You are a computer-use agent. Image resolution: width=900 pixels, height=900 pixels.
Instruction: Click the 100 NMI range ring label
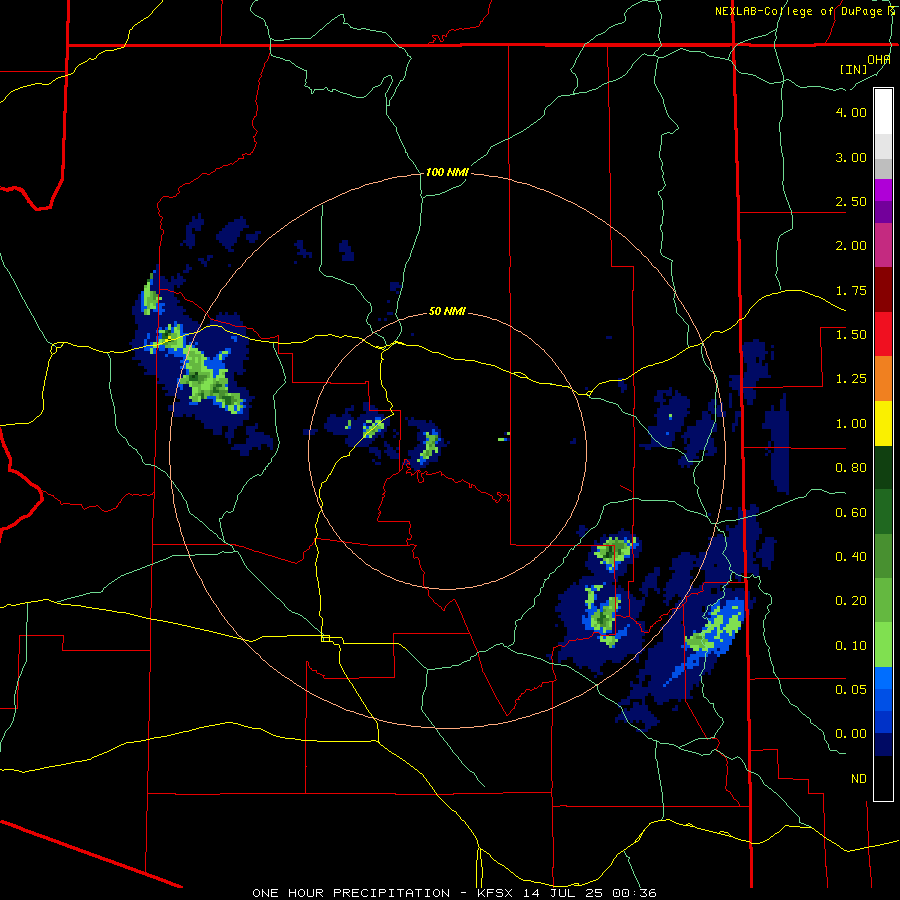click(447, 172)
